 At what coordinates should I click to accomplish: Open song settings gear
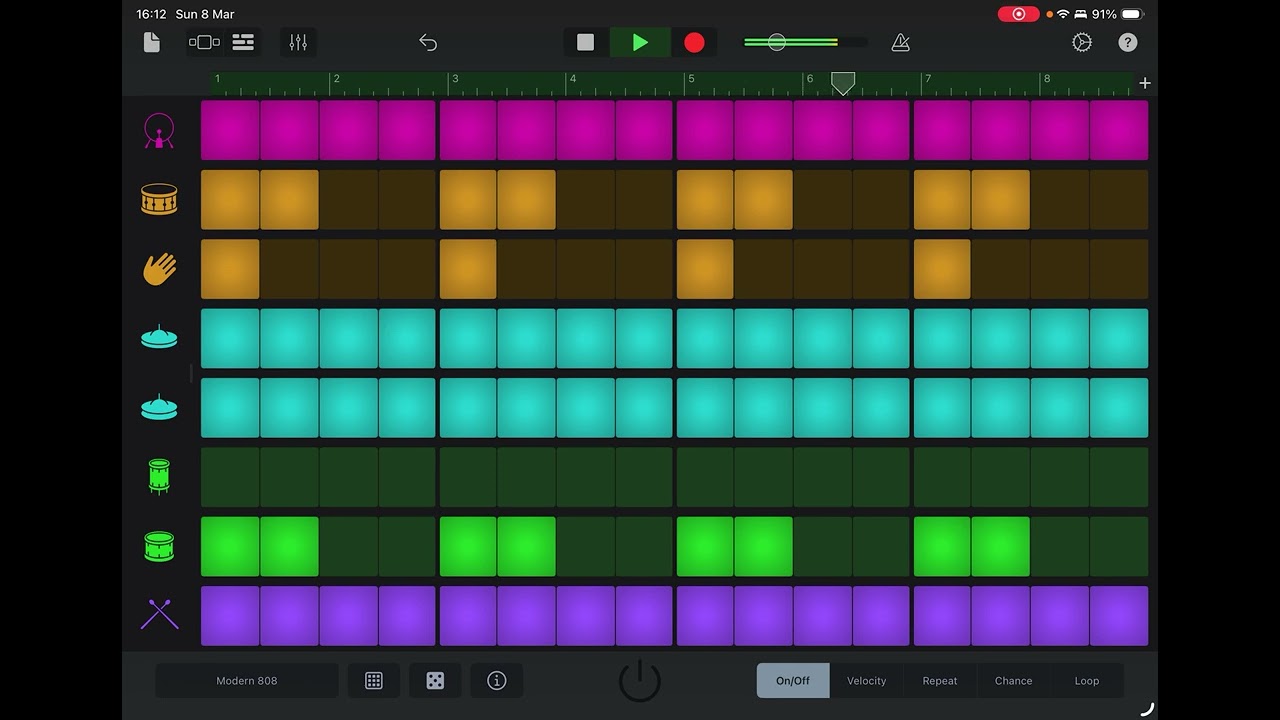point(1082,42)
